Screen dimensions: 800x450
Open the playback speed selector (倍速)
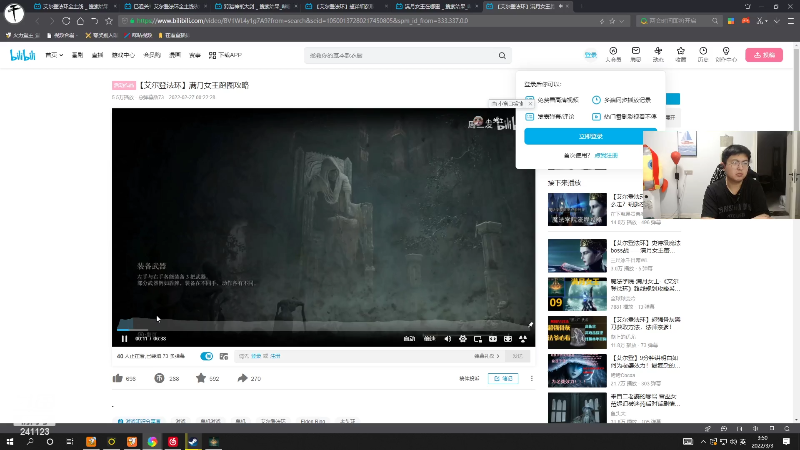click(430, 339)
